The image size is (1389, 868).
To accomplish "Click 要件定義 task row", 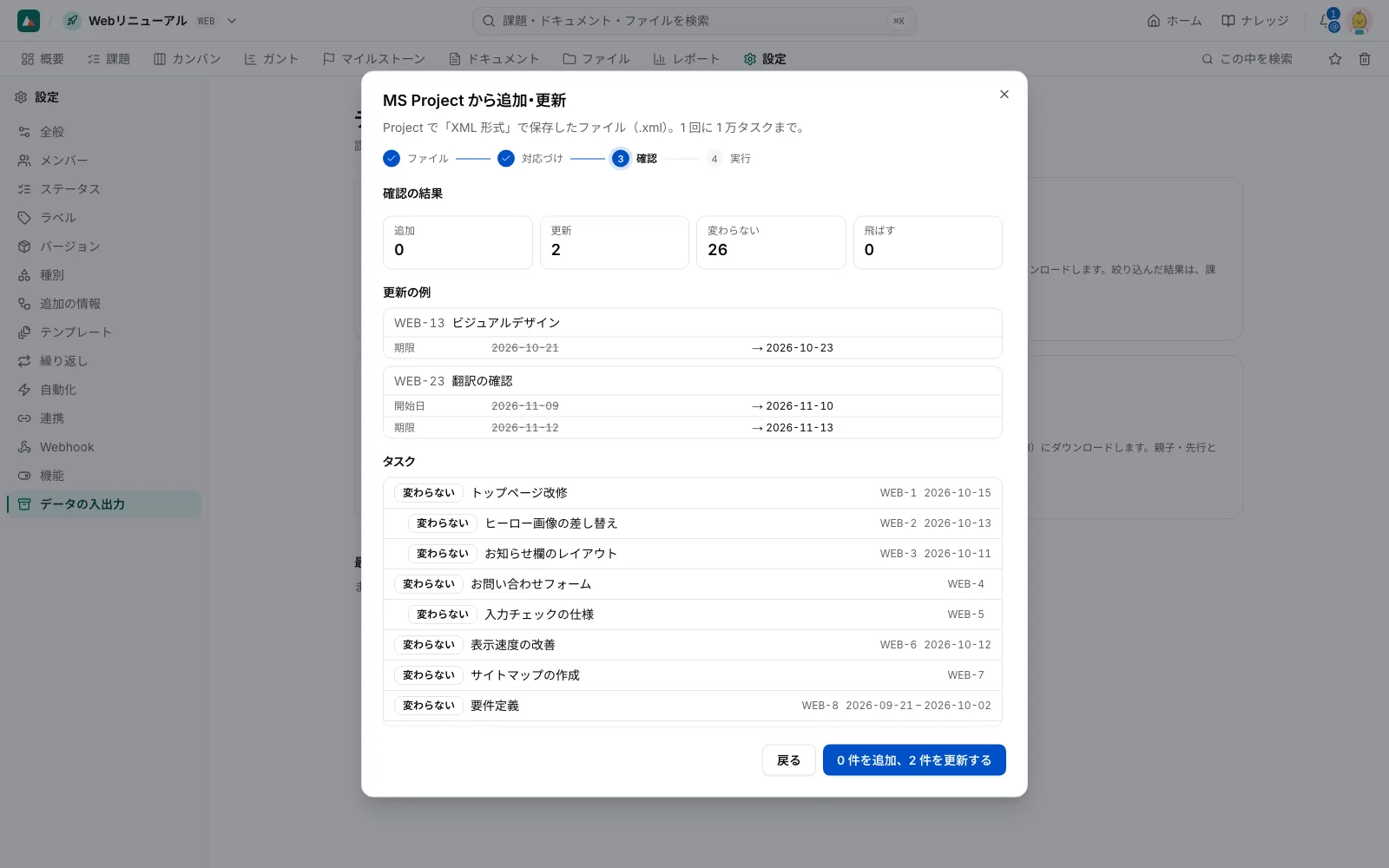I will pos(693,706).
